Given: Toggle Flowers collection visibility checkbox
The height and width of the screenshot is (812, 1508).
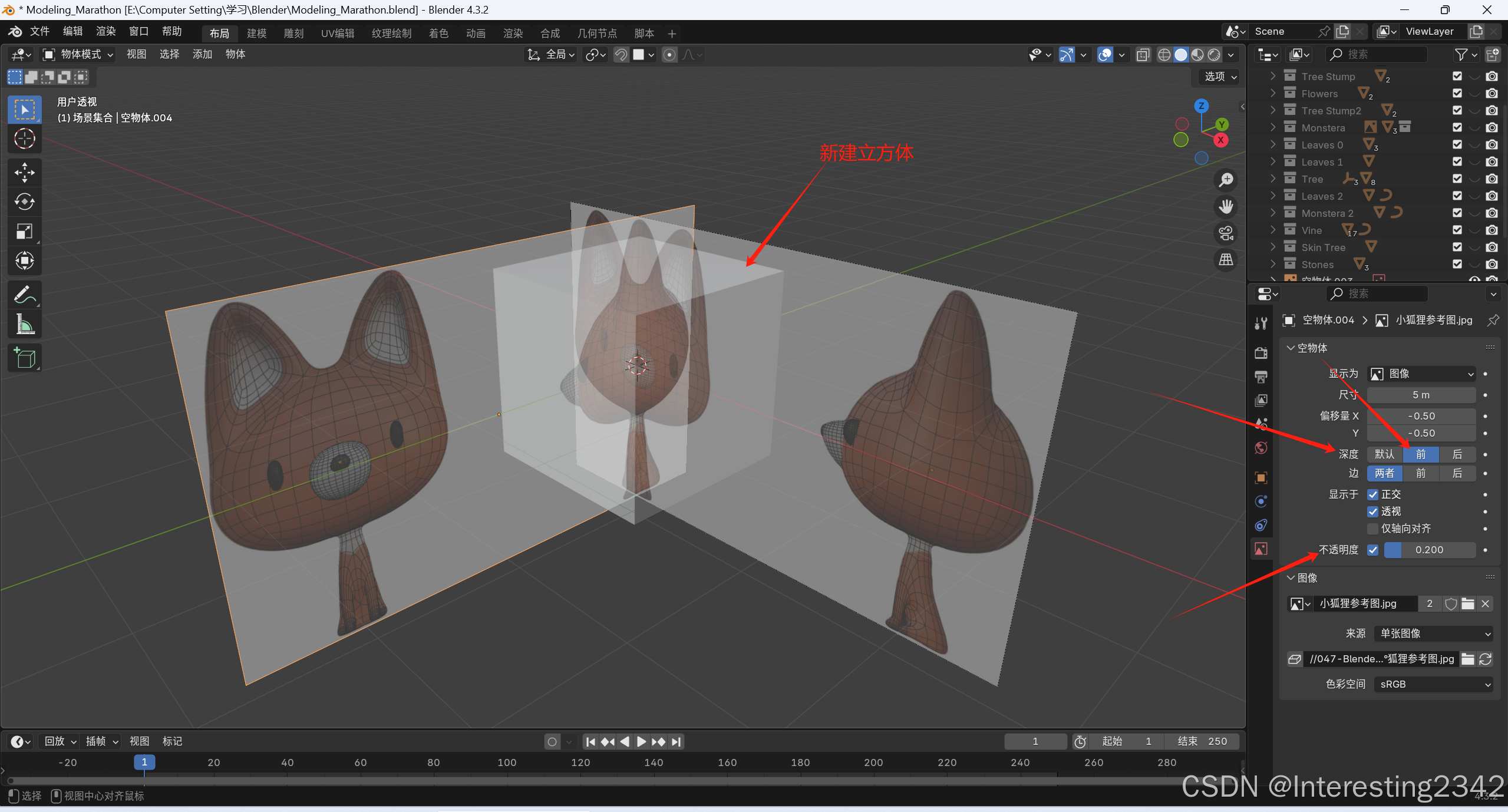Looking at the screenshot, I should pyautogui.click(x=1457, y=93).
